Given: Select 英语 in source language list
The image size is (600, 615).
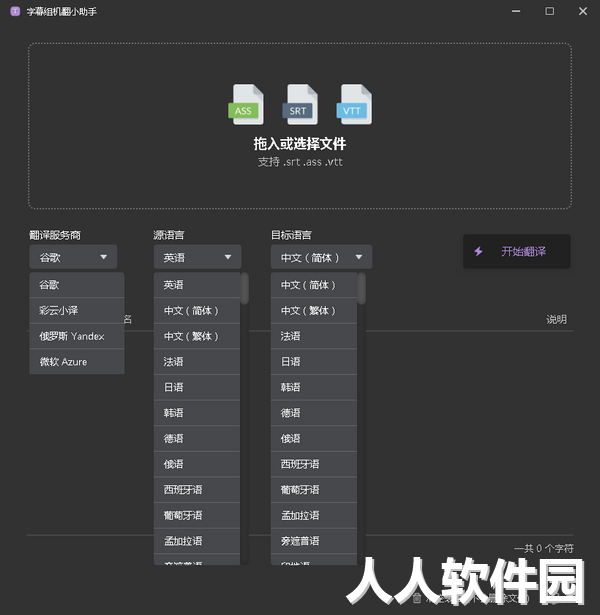Looking at the screenshot, I should coord(197,285).
